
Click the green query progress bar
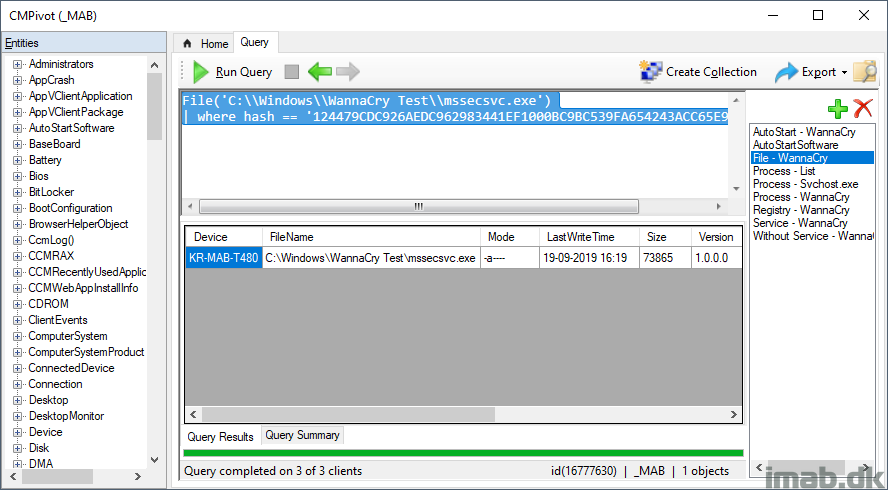(x=463, y=453)
